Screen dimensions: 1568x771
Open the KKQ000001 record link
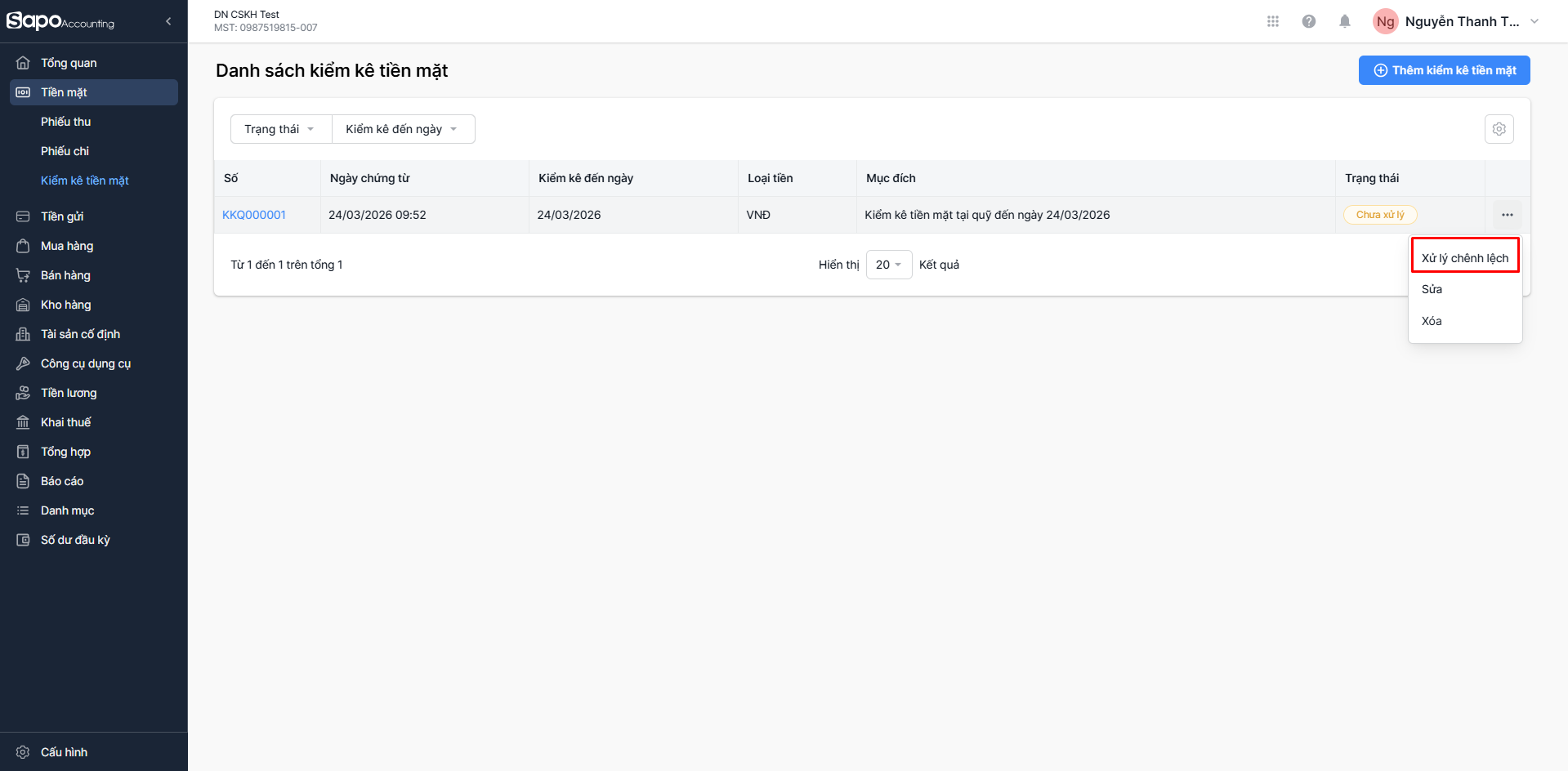coord(254,215)
